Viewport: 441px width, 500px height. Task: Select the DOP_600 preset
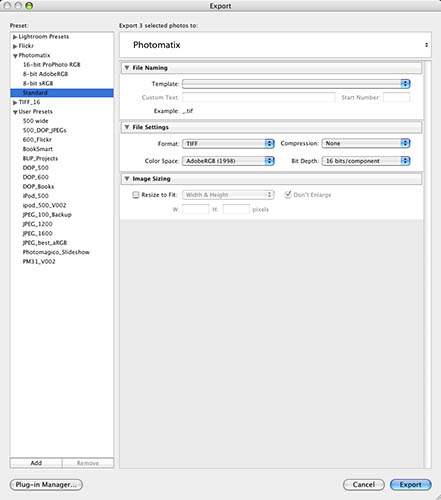click(x=36, y=177)
